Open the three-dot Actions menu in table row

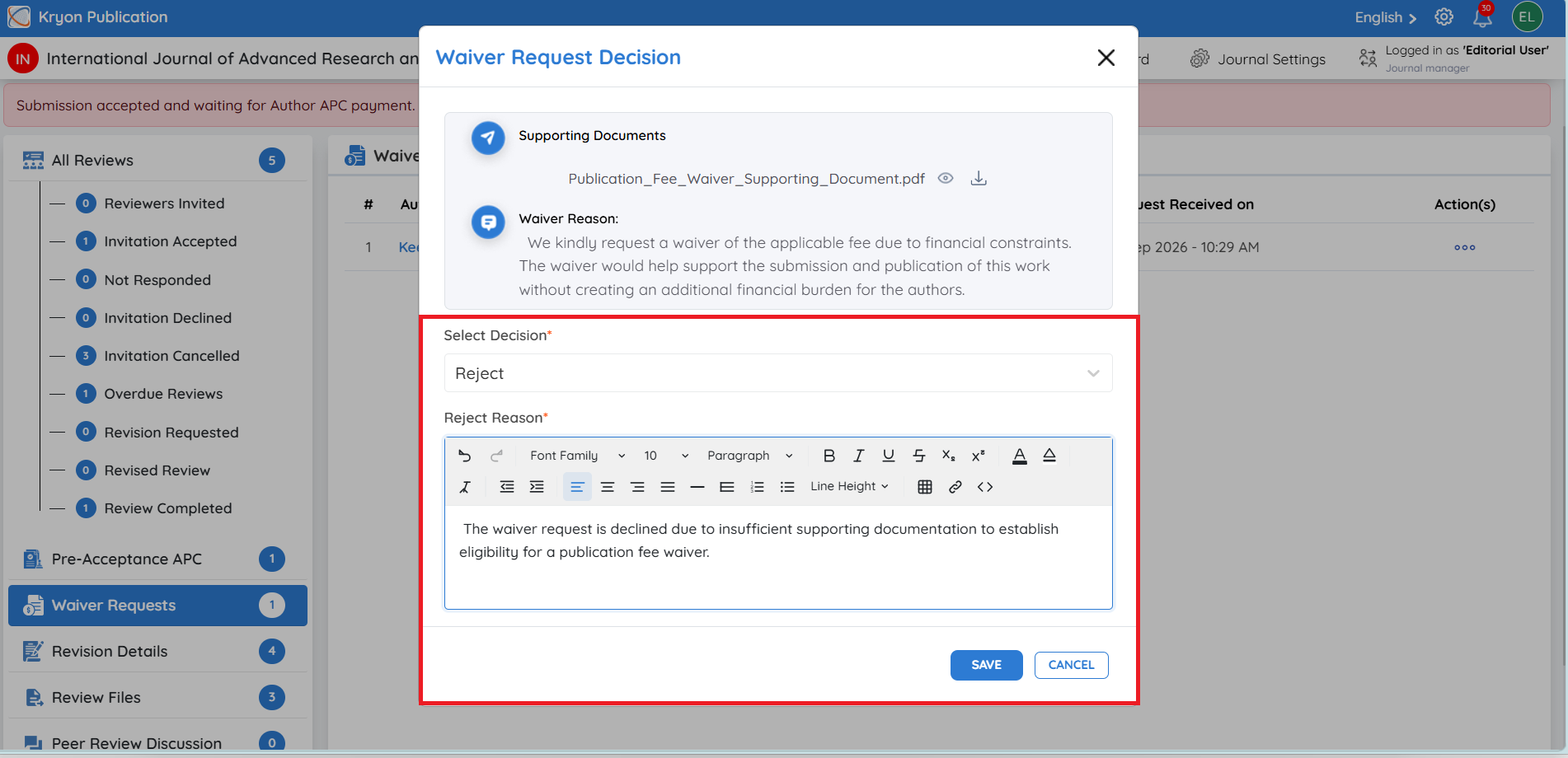point(1464,247)
